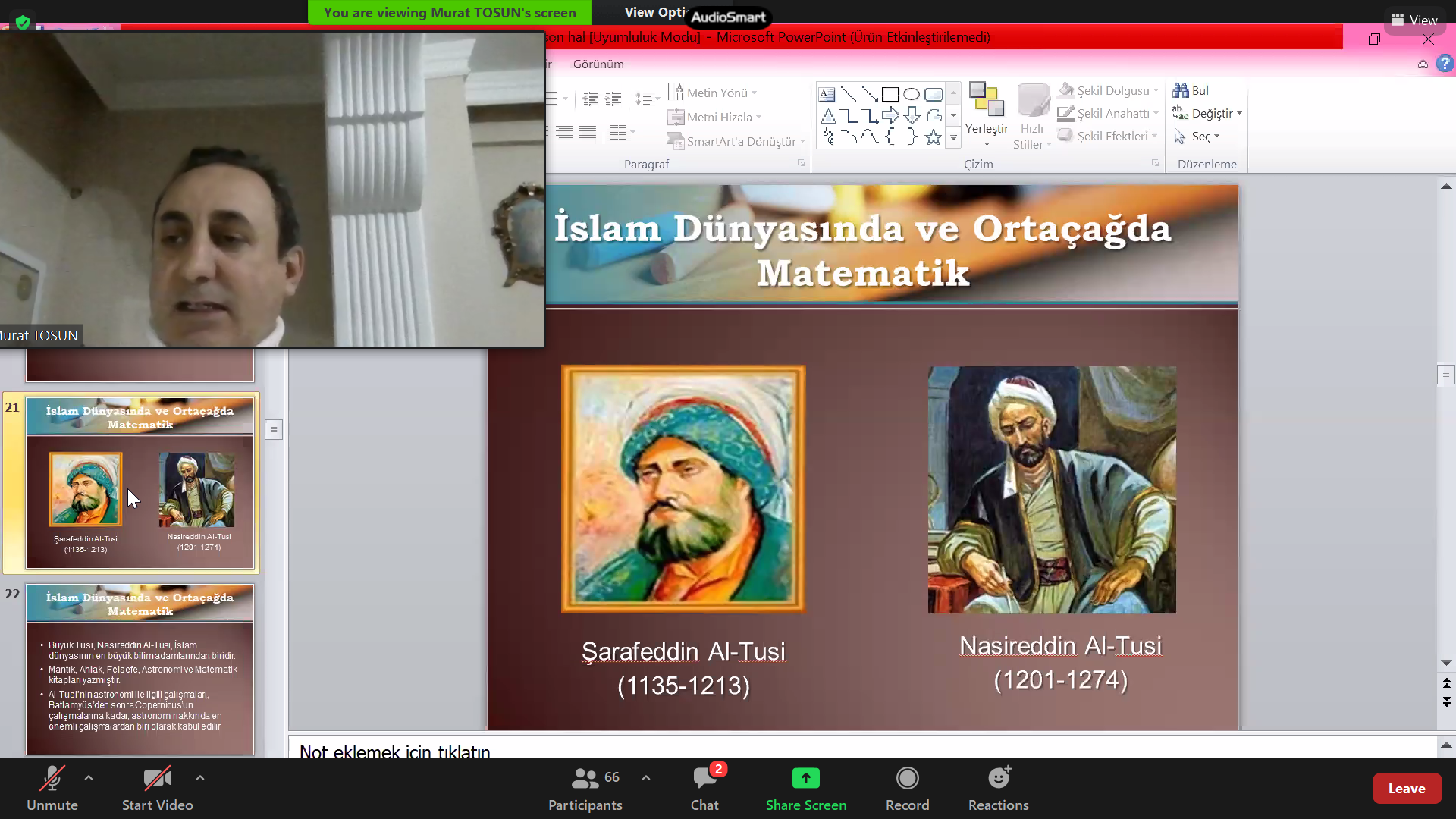
Task: Open the Hızlı Stiller gallery
Action: [x=1032, y=115]
